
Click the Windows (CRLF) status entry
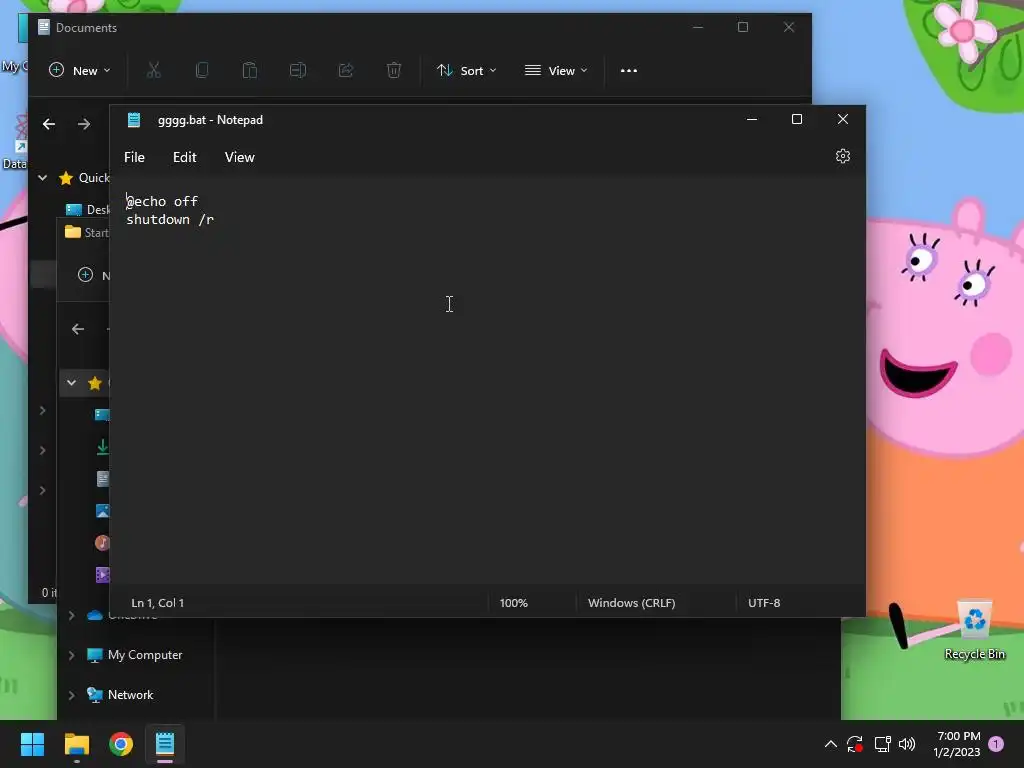(x=632, y=603)
